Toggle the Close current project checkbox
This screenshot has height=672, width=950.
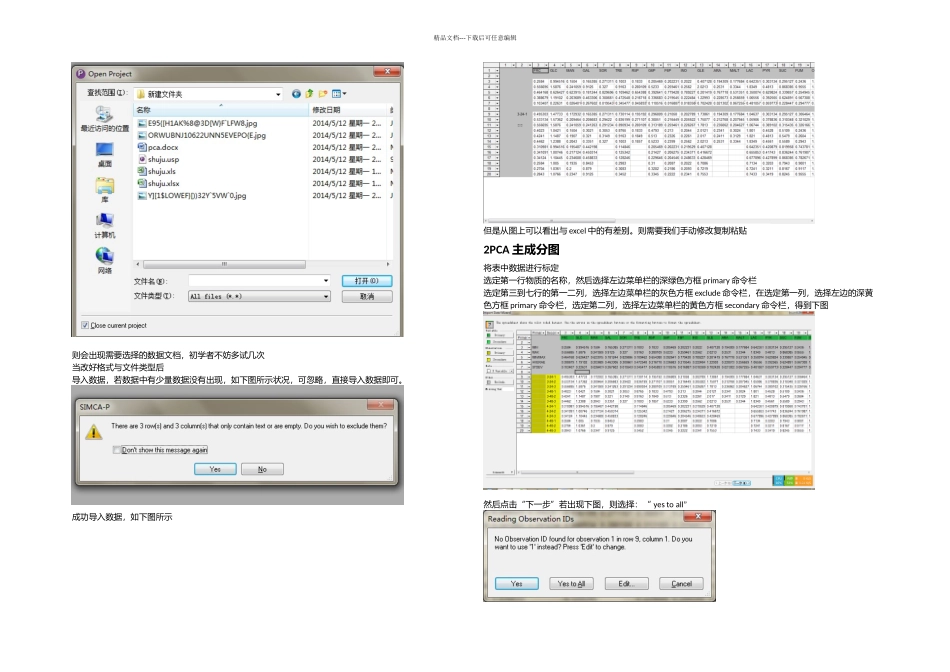coord(84,326)
